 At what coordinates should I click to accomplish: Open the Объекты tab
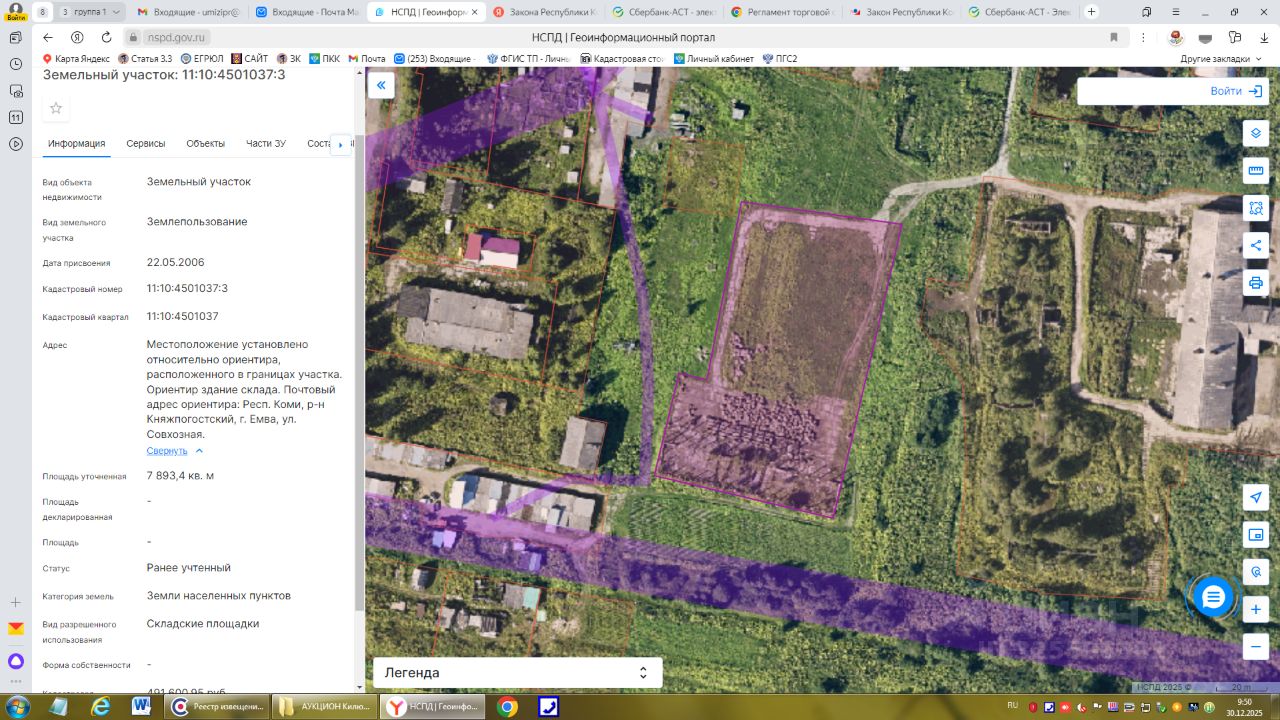(x=205, y=144)
